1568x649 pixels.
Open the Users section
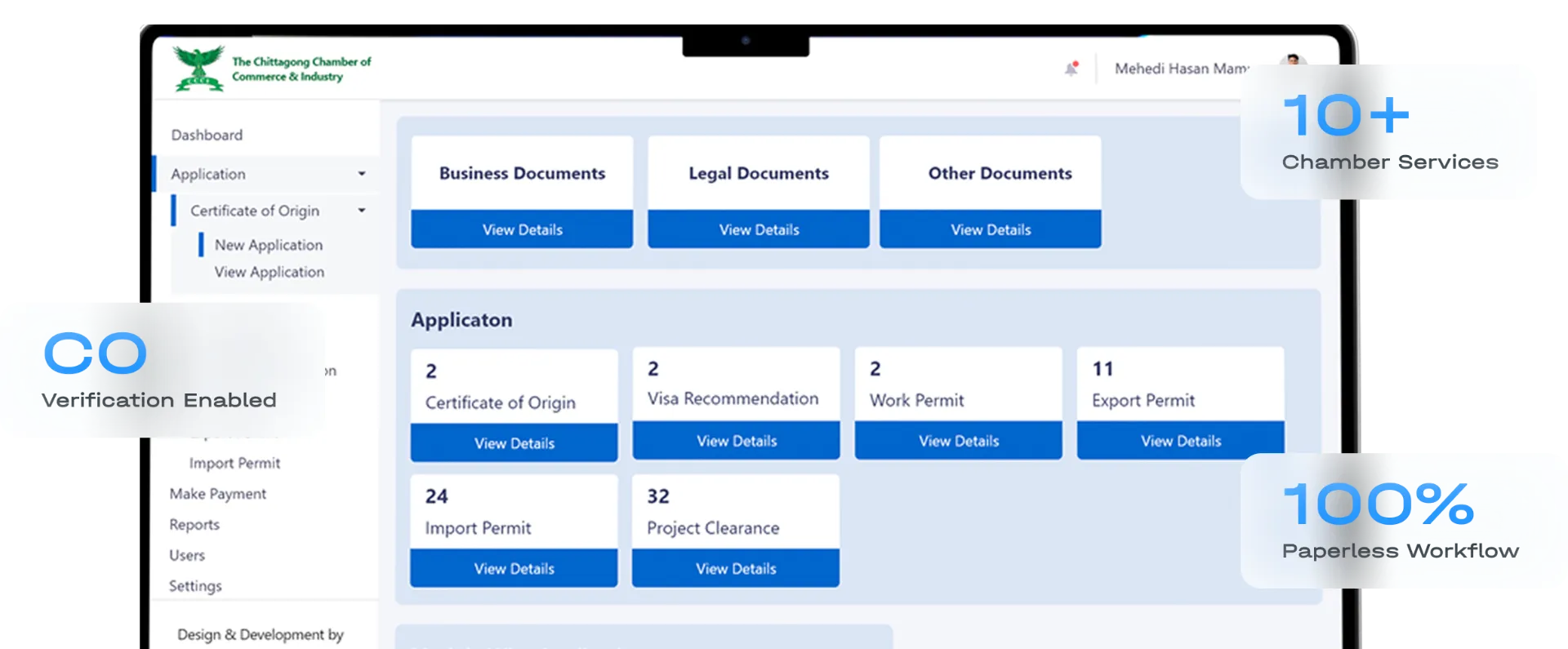tap(187, 555)
